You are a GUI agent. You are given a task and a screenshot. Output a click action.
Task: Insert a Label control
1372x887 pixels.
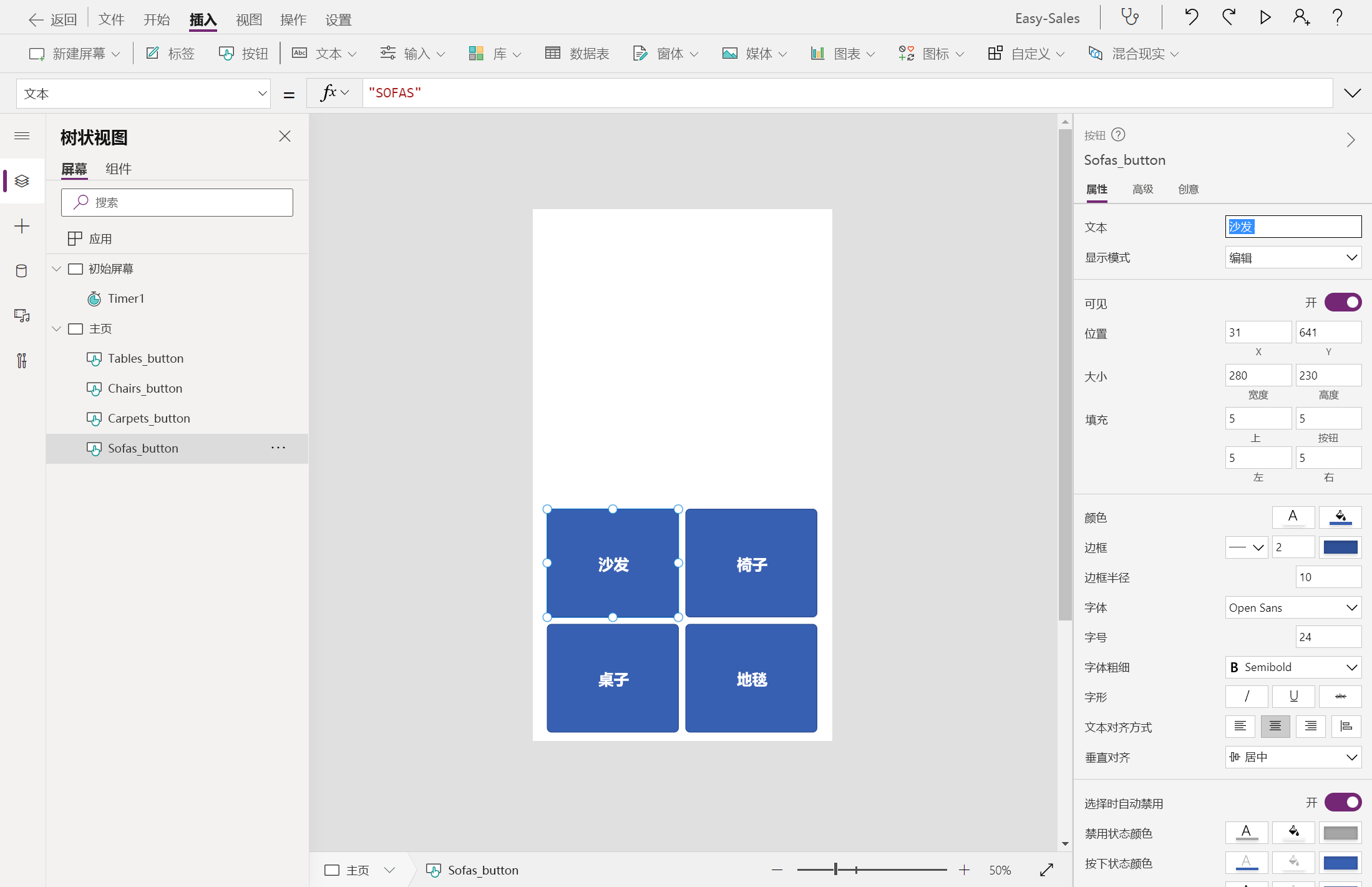coord(170,54)
